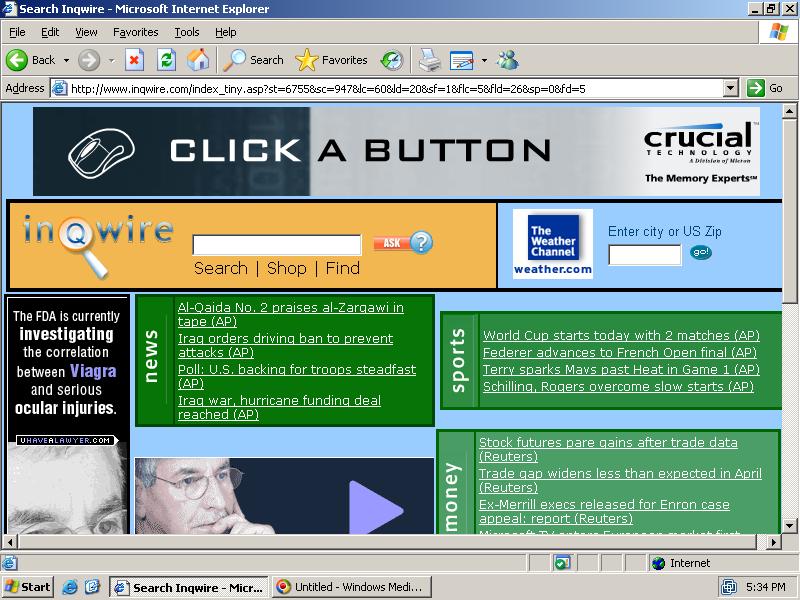Switch to Untitled Windows Media Player taskbar button
The image size is (800, 600).
pyautogui.click(x=352, y=587)
